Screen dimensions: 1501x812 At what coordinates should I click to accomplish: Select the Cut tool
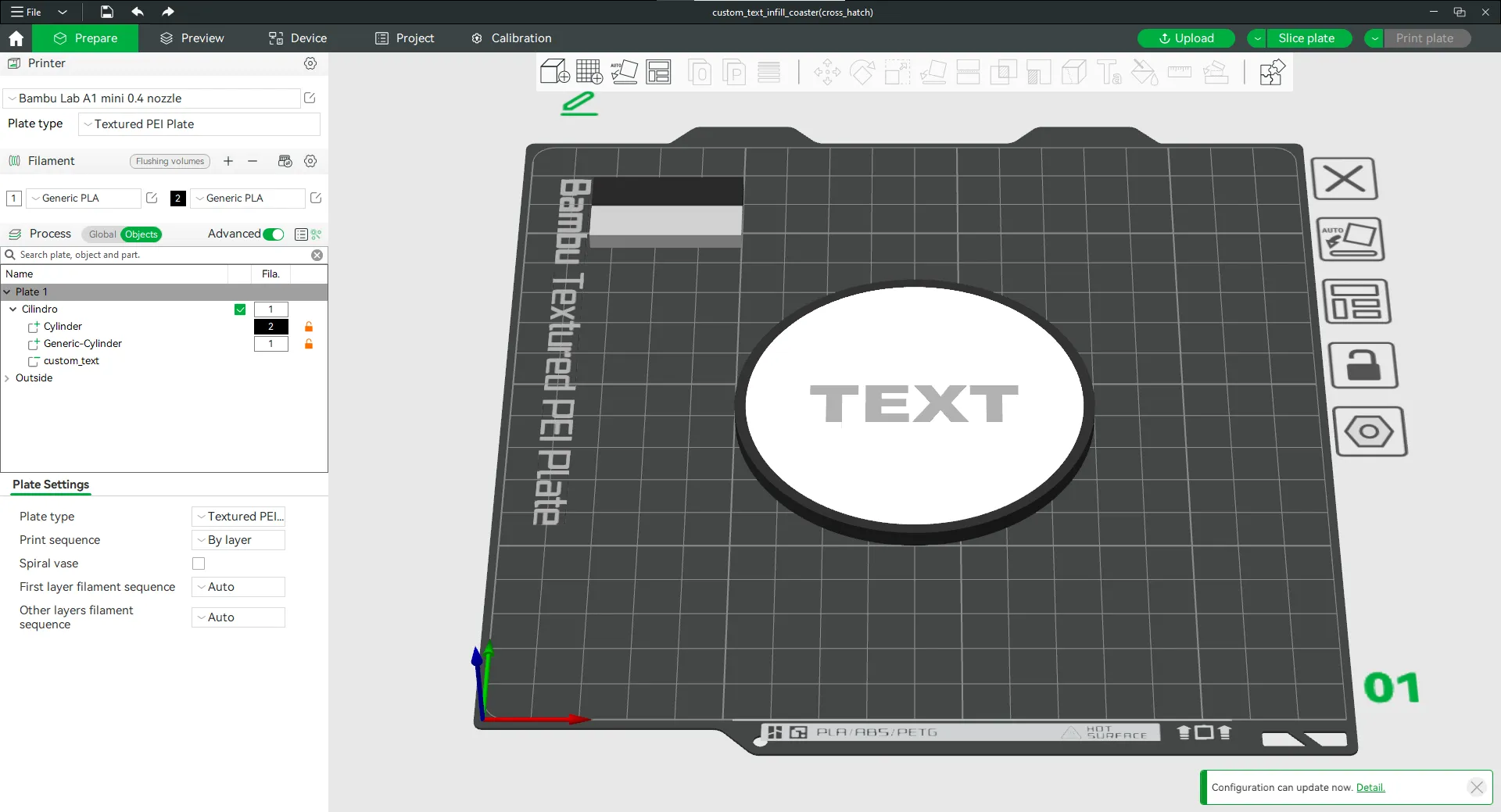(x=968, y=73)
